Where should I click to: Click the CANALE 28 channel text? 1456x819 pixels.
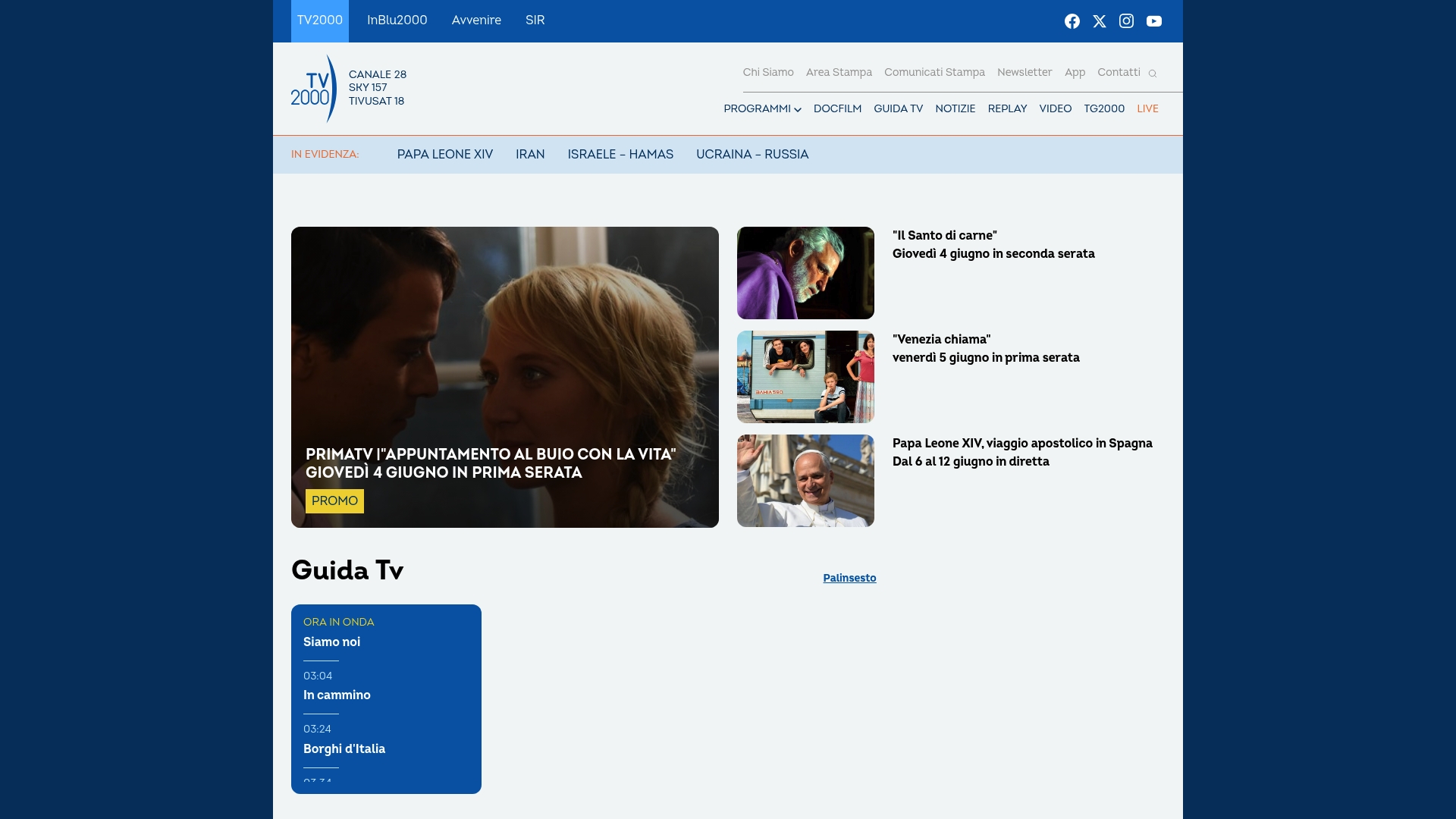[378, 75]
